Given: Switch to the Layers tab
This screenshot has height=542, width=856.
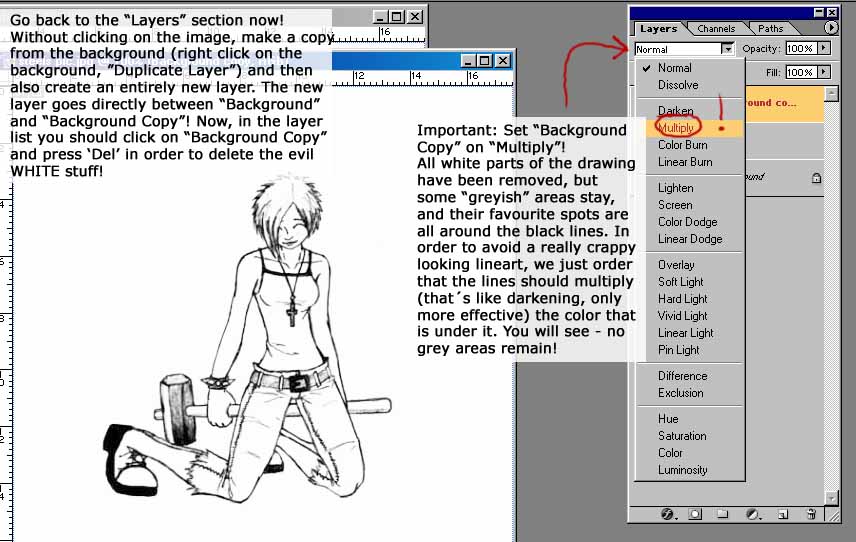Looking at the screenshot, I should [x=658, y=28].
